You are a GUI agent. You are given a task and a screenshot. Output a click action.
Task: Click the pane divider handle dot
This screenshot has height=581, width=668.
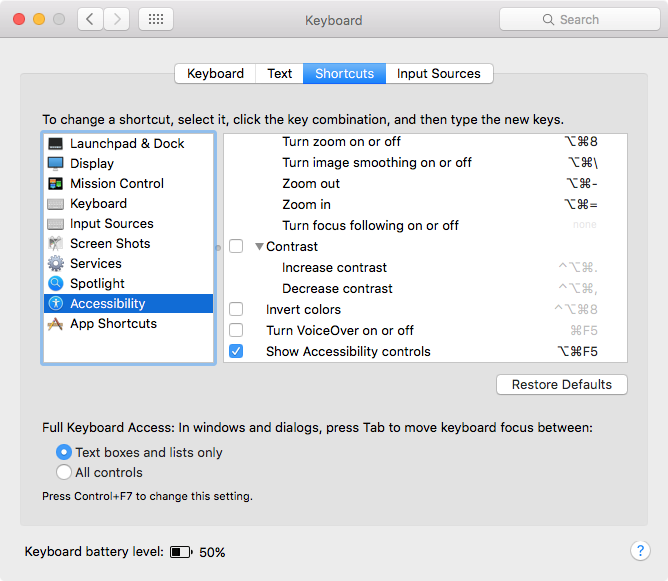click(219, 247)
